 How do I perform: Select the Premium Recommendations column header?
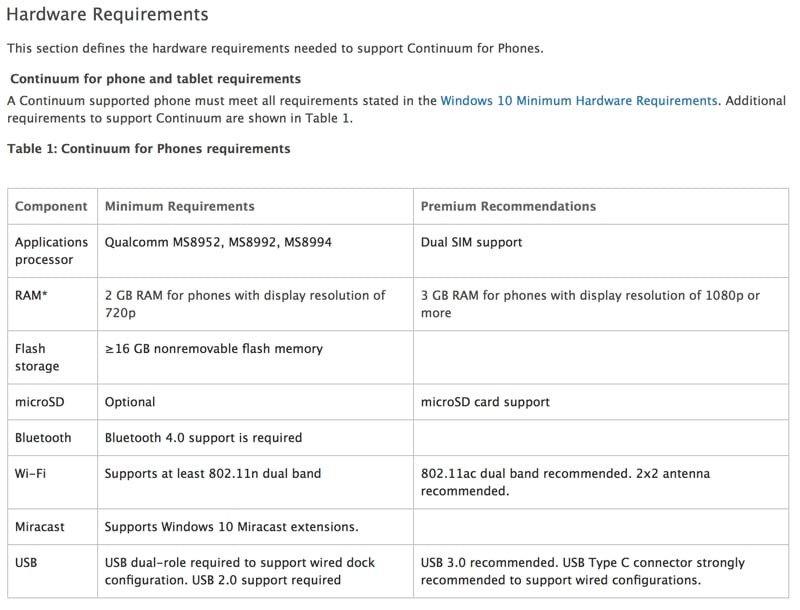[508, 206]
